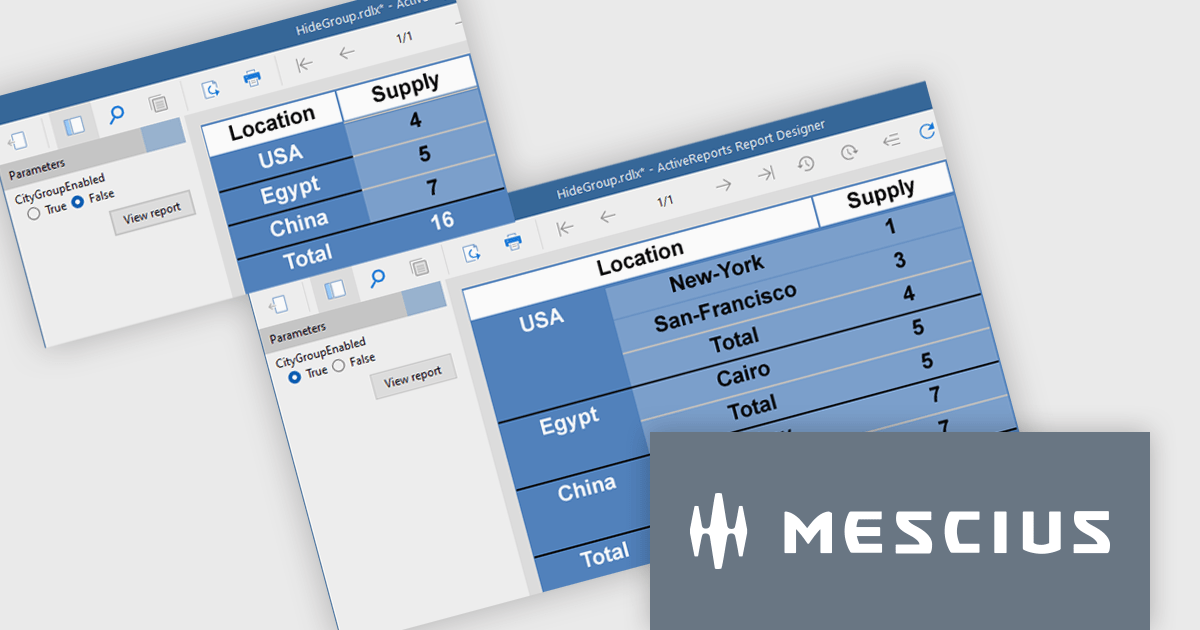Image resolution: width=1200 pixels, height=630 pixels.
Task: Click the back-to-designer icon in the back window
Action: point(18,140)
